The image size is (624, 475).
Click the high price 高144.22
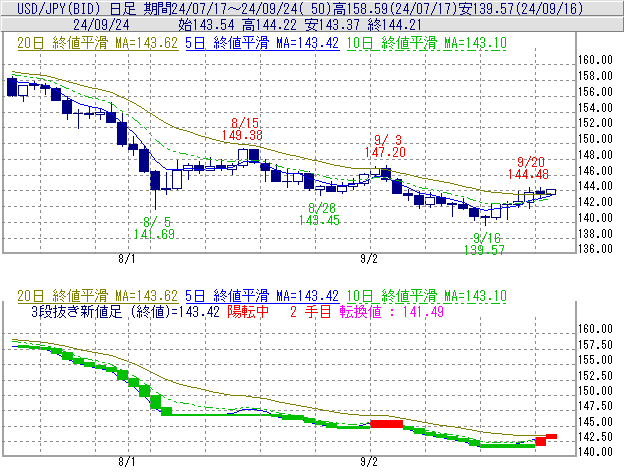coord(269,25)
